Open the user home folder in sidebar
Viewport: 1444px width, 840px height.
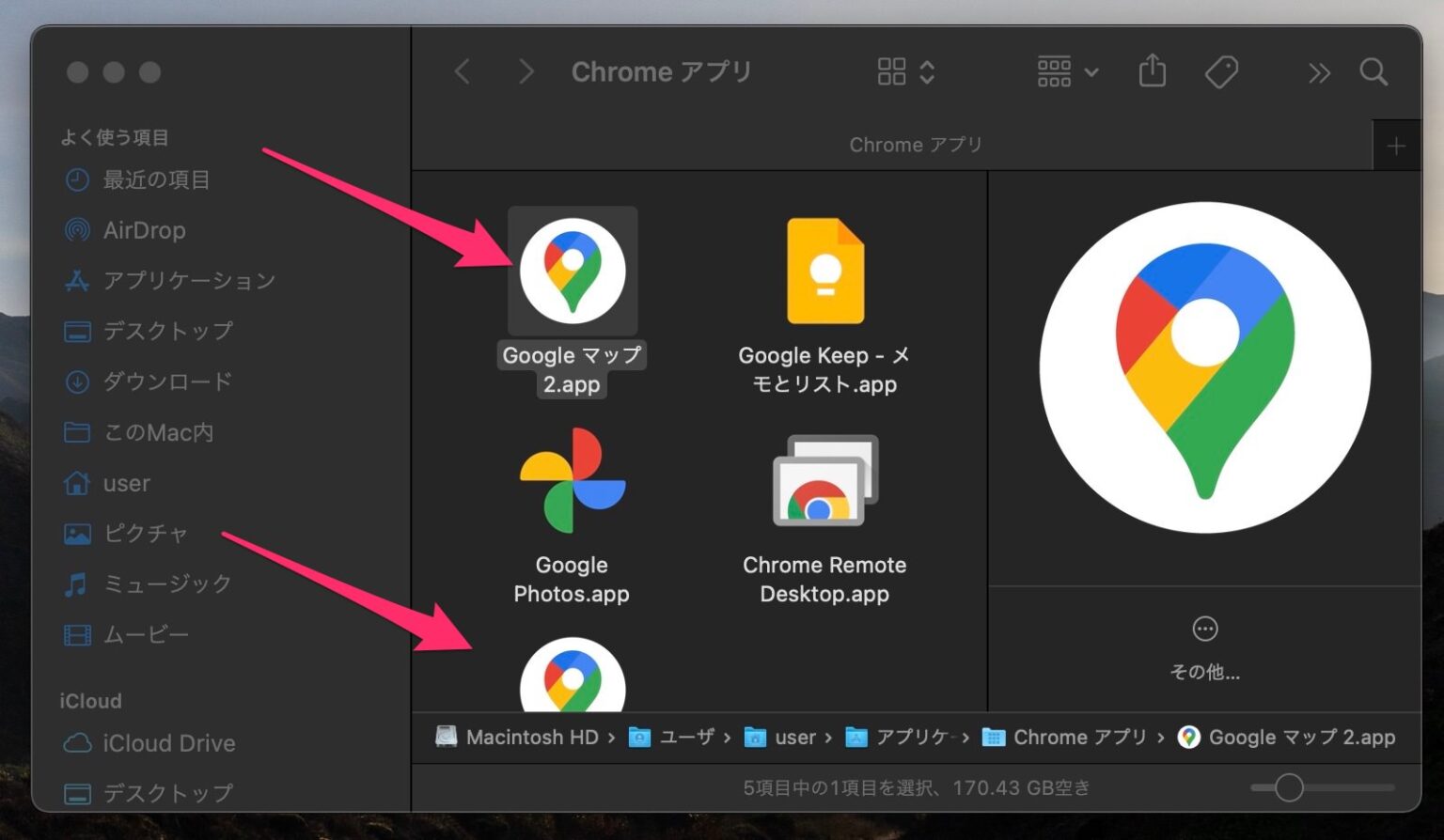pyautogui.click(x=126, y=483)
